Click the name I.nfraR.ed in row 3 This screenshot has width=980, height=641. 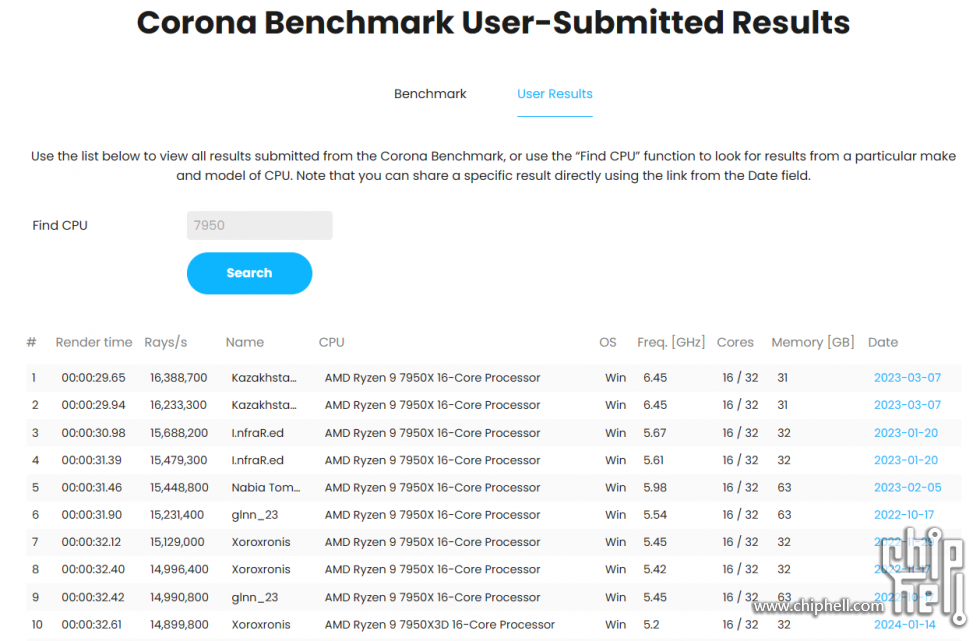(x=258, y=433)
